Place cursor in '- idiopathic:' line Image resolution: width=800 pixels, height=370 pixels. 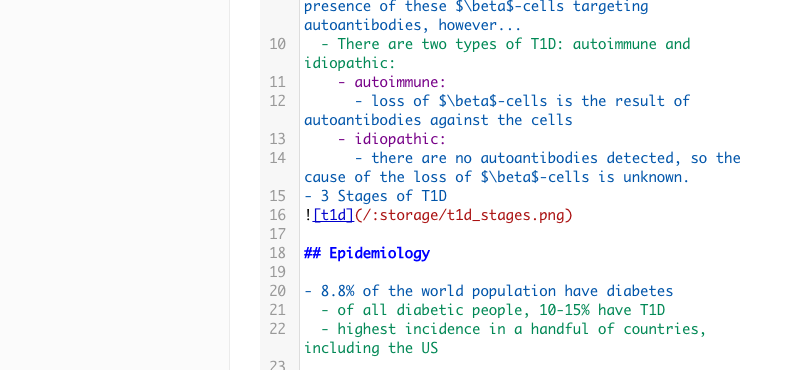[x=392, y=139]
